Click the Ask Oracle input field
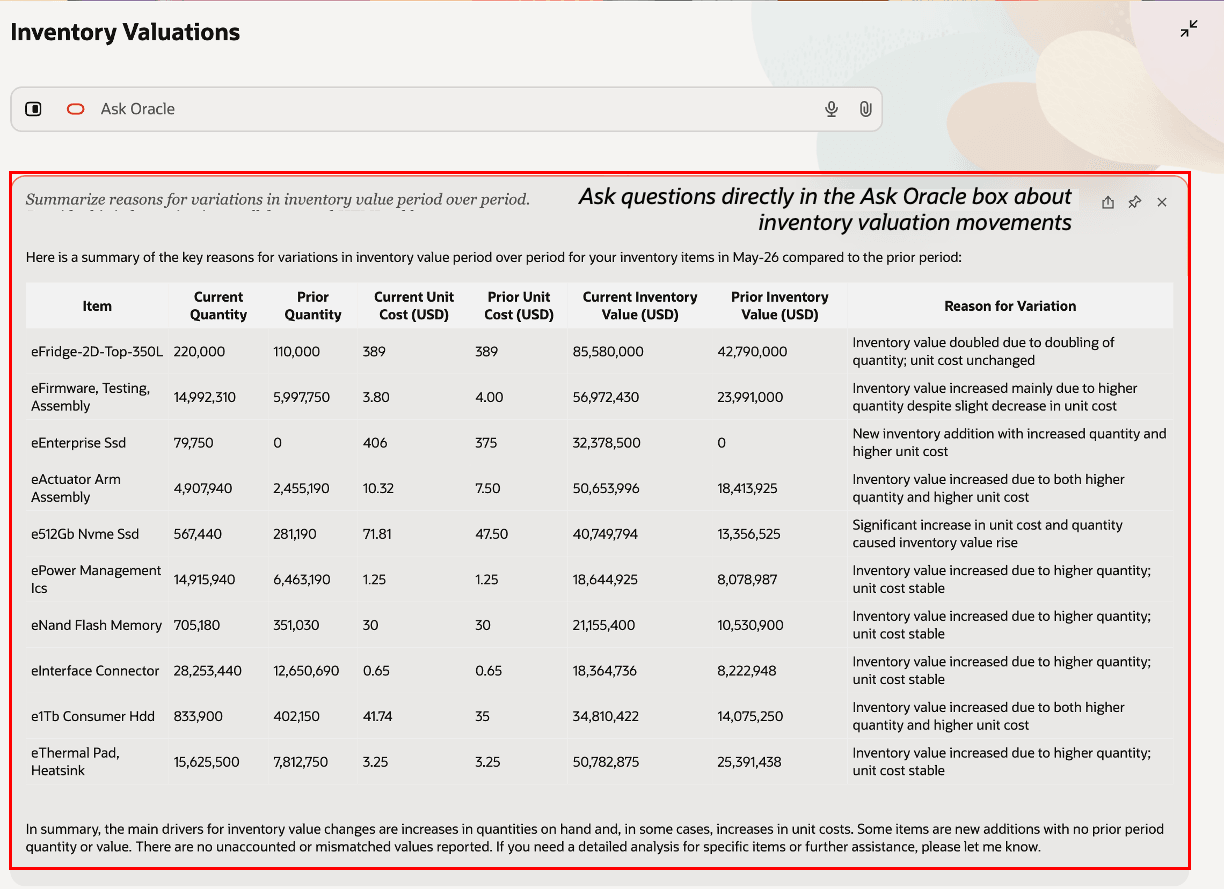Image resolution: width=1224 pixels, height=890 pixels. tap(446, 109)
